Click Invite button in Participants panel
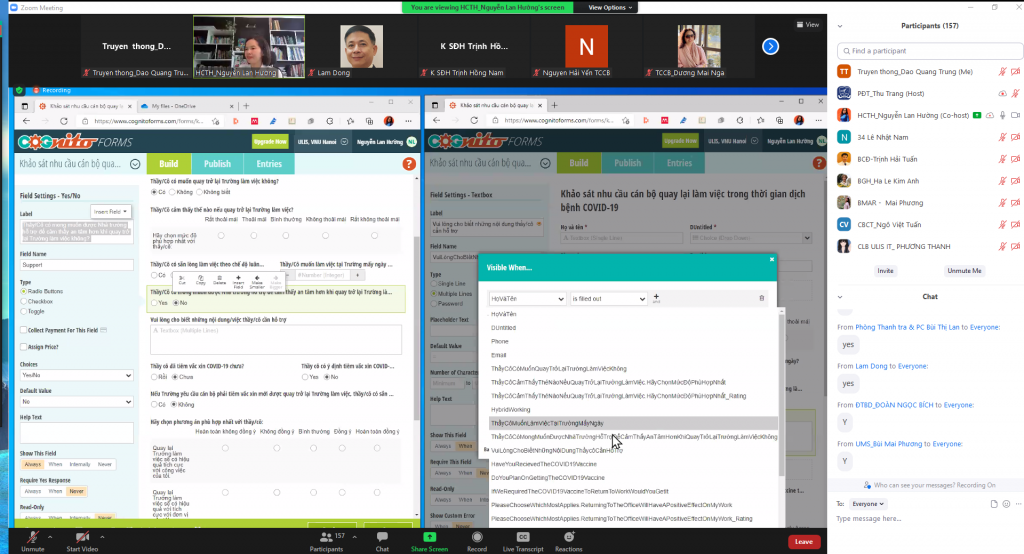The width and height of the screenshot is (1024, 554). click(x=885, y=270)
